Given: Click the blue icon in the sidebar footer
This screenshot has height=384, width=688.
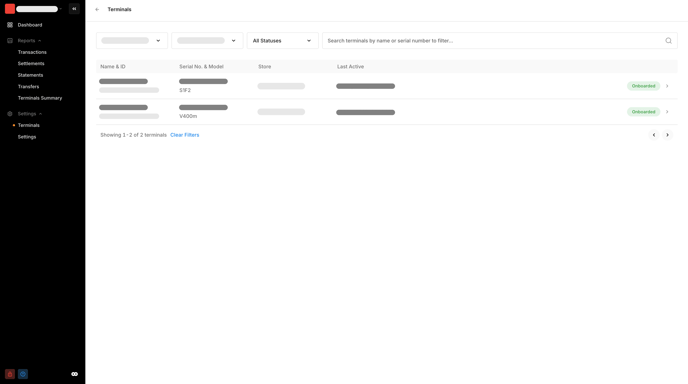Looking at the screenshot, I should 23,374.
